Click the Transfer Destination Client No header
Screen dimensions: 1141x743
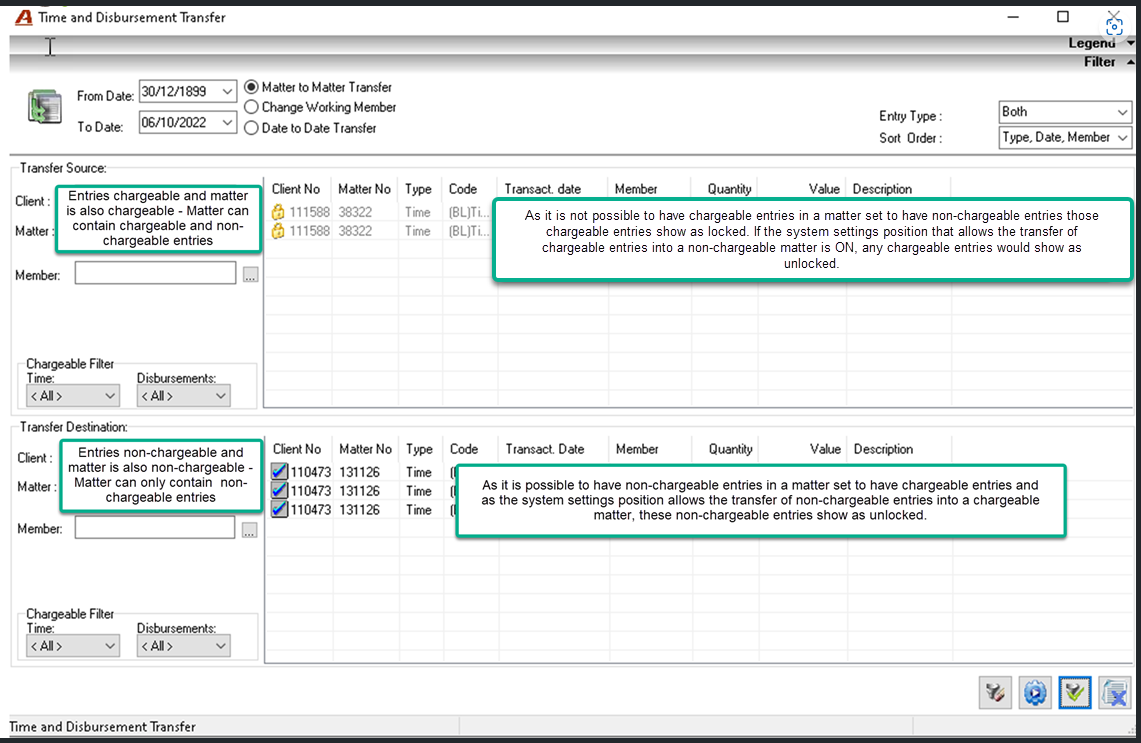[297, 449]
